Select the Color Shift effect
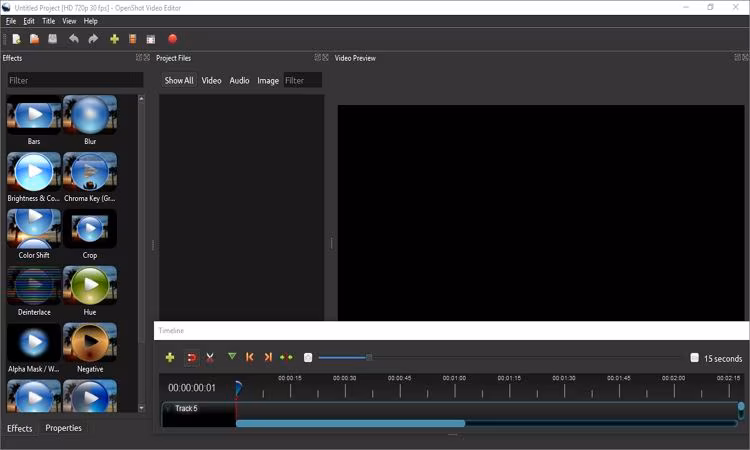750x450 pixels. pos(34,234)
